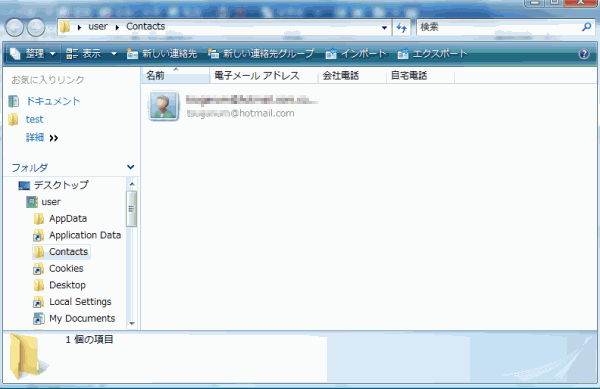Click the Import (インポート) toolbar icon
This screenshot has width=600, height=389.
tap(331, 54)
